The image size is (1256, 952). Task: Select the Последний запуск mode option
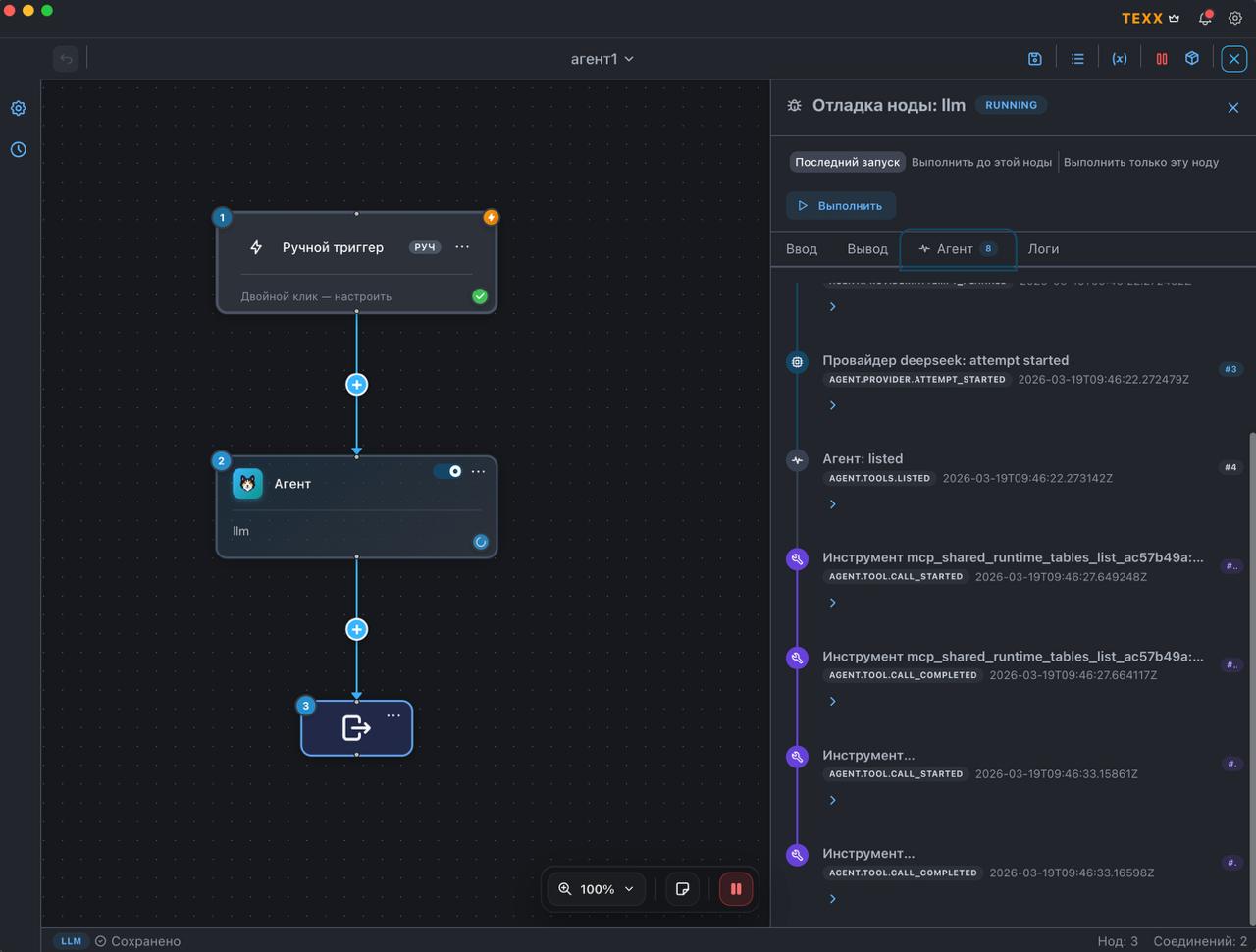point(847,162)
